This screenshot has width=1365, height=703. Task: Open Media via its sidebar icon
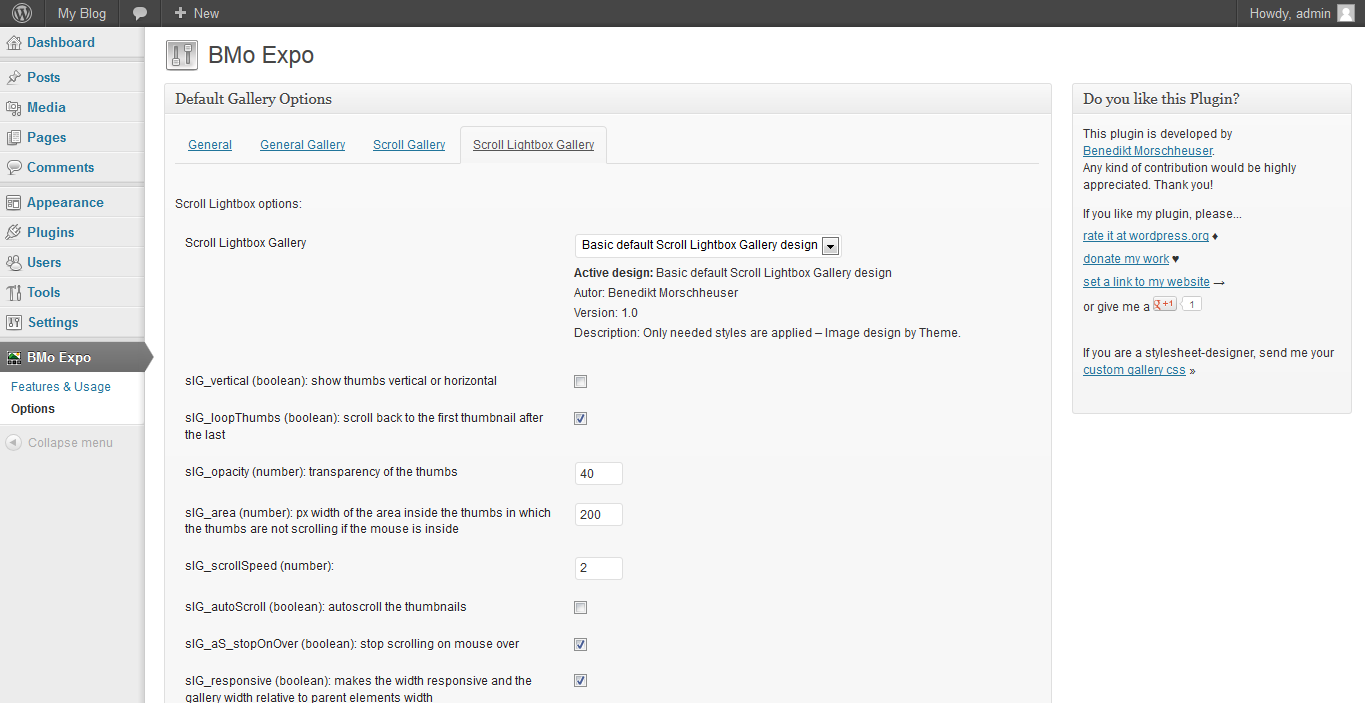14,107
